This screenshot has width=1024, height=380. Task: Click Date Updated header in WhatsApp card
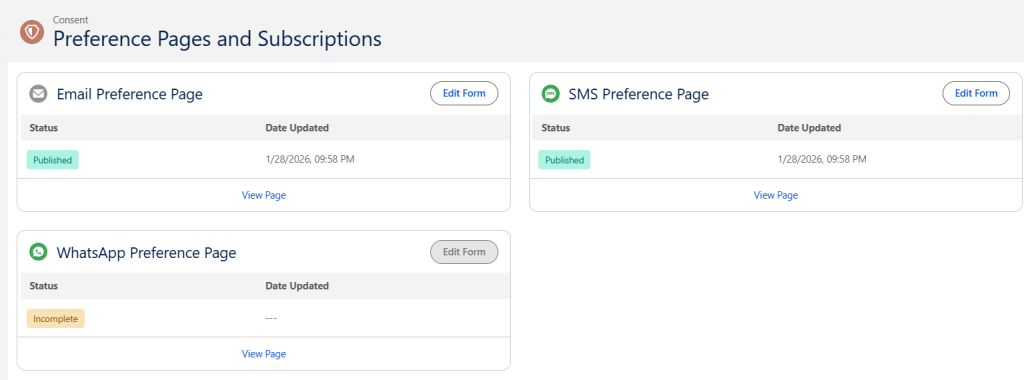[x=297, y=286]
